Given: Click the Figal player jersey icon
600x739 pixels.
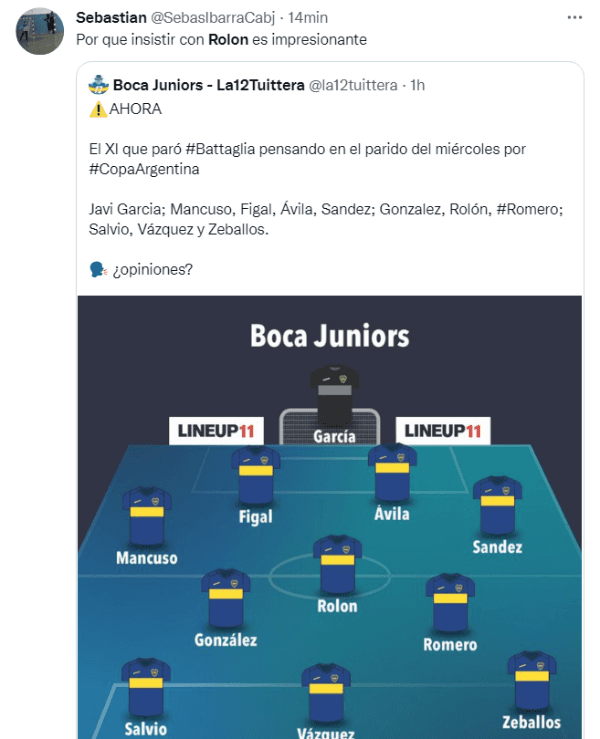Looking at the screenshot, I should (255, 475).
